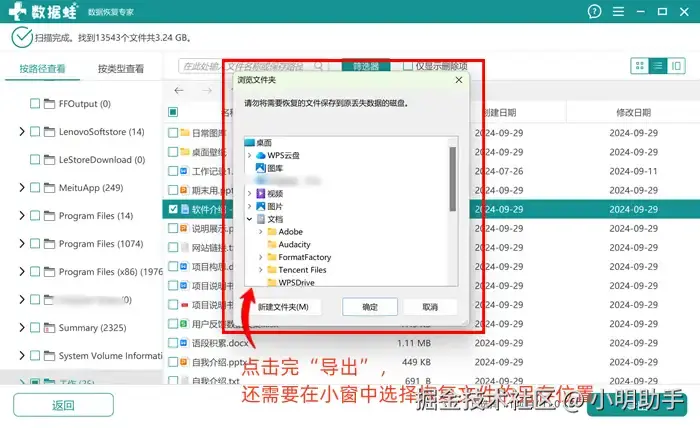
Task: Expand the LenovoSoftstore tree node
Action: (x=21, y=132)
